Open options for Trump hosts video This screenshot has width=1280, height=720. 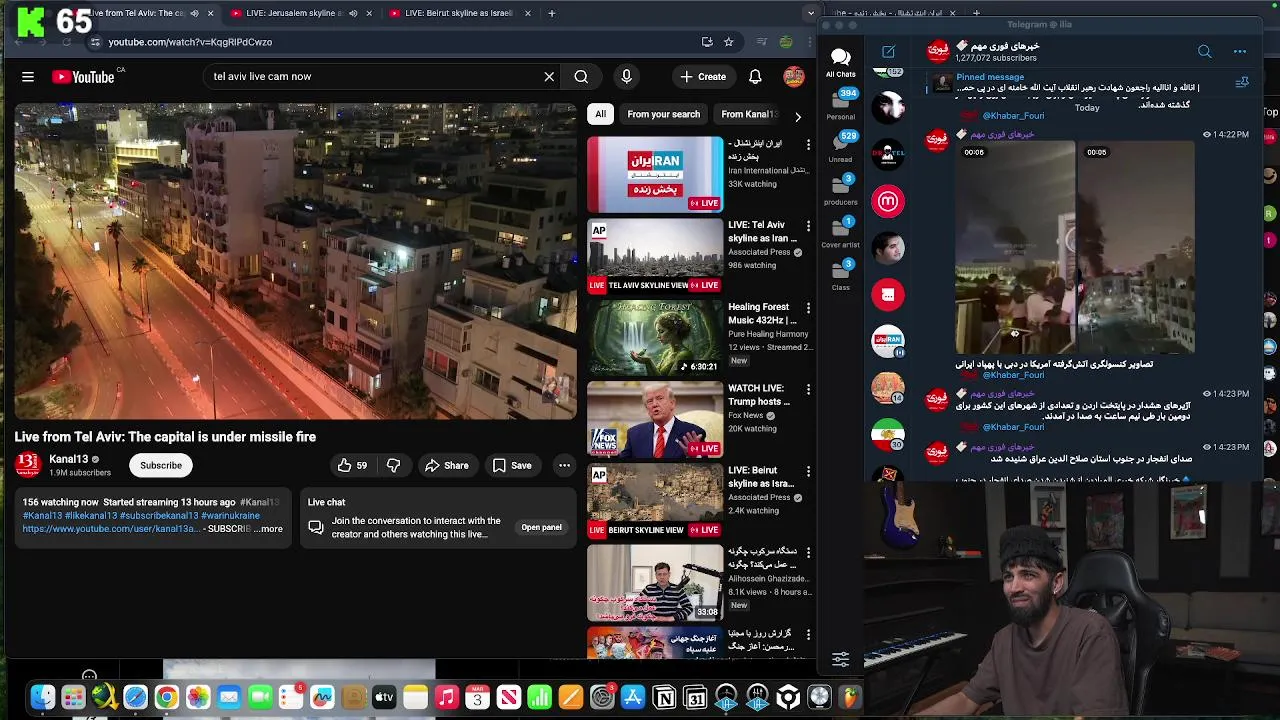click(808, 389)
